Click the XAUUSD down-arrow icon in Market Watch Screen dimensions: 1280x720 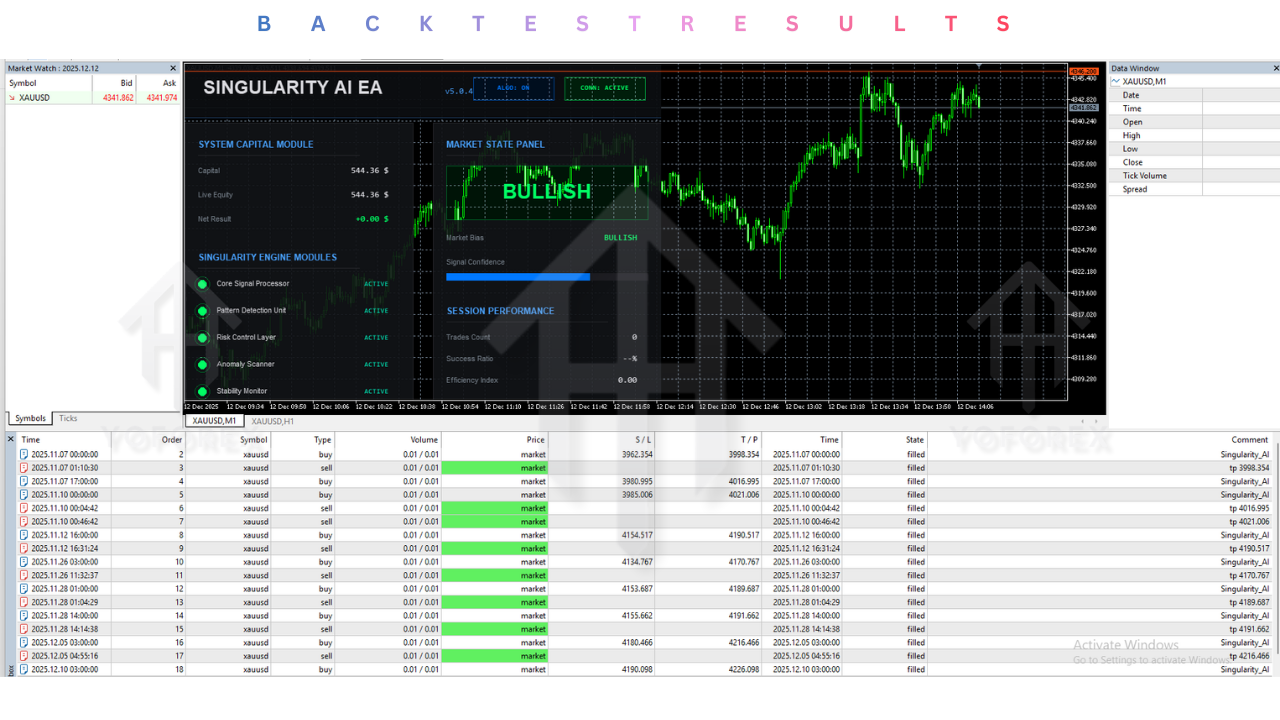pyautogui.click(x=12, y=98)
